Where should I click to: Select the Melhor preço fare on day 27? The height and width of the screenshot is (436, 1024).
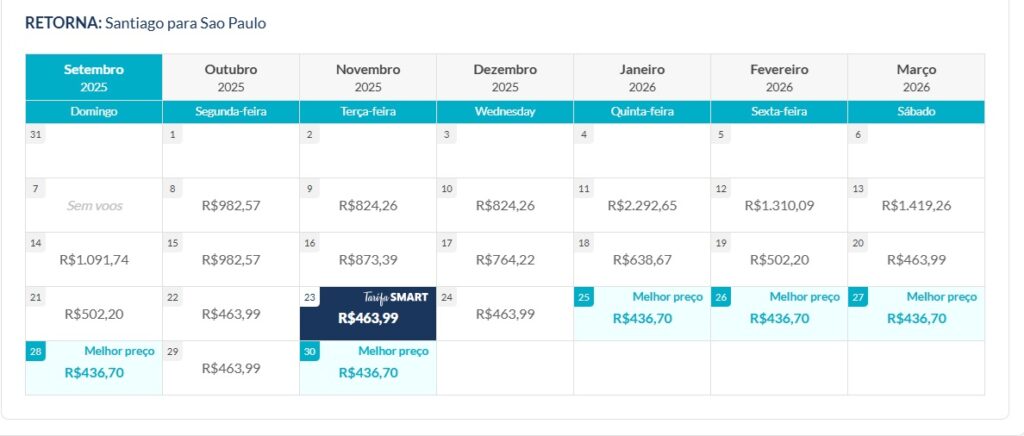tap(916, 314)
